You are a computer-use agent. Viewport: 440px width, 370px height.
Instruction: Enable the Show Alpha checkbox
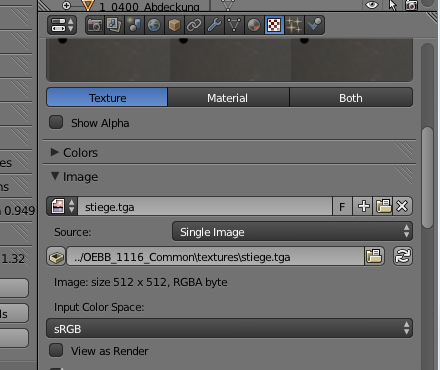point(56,122)
